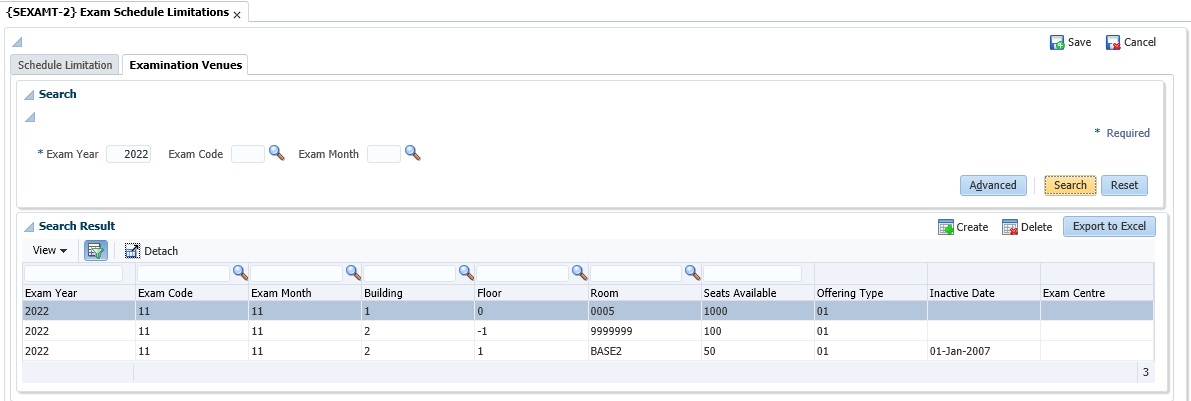Select the Examination Venues tab
Image resolution: width=1191 pixels, height=401 pixels.
[x=185, y=65]
